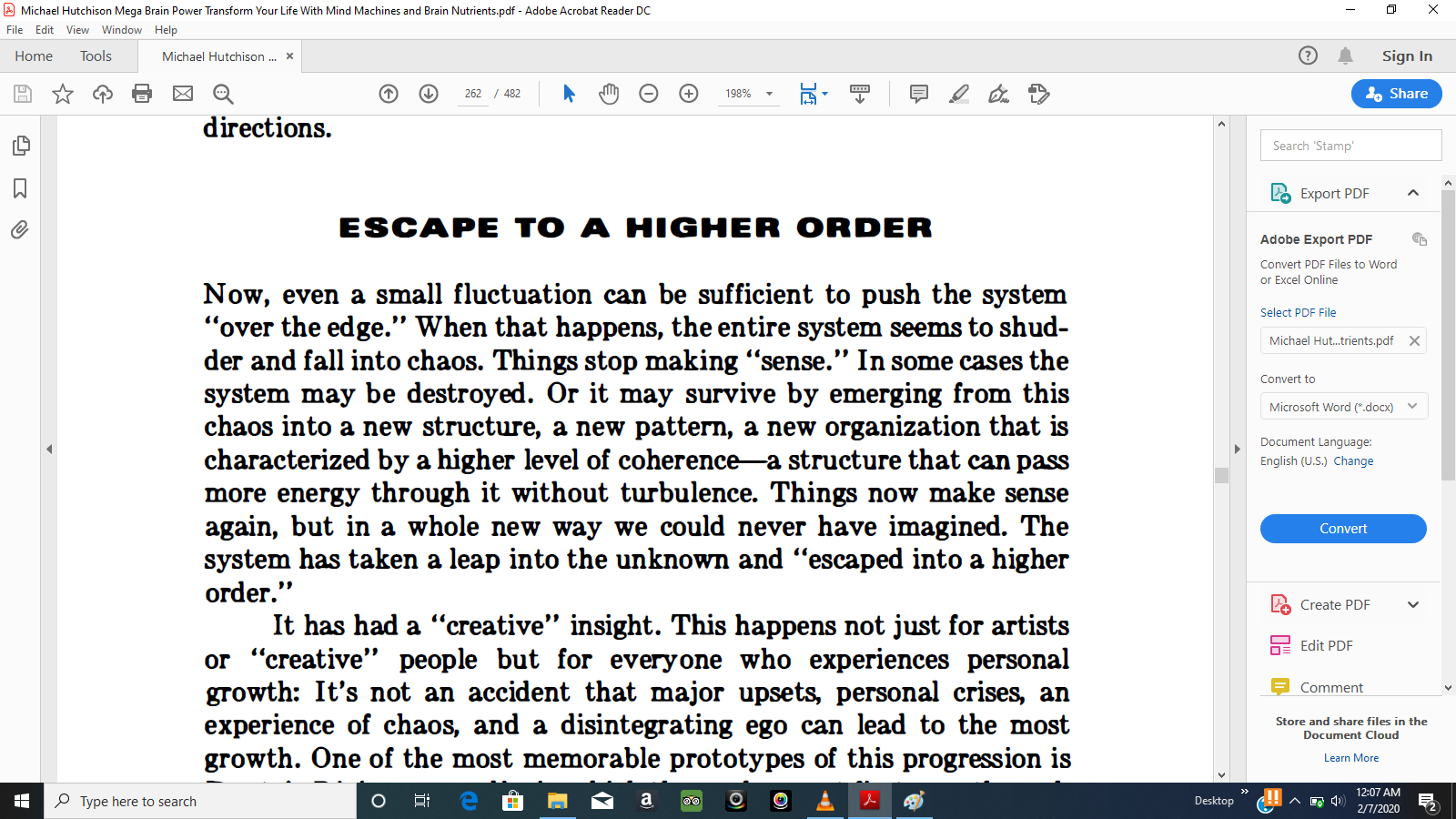Viewport: 1456px width, 819px height.
Task: Click the read mode scrolling icon
Action: coord(860,94)
